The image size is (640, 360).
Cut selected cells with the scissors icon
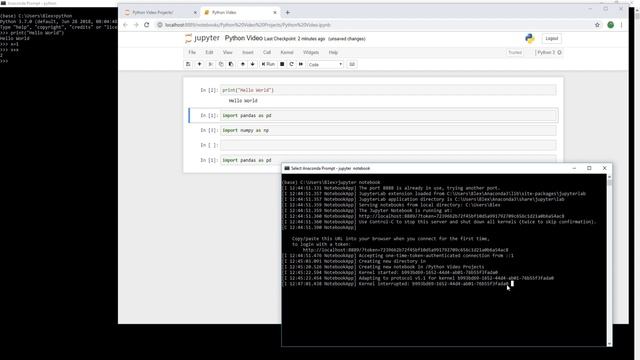point(211,64)
